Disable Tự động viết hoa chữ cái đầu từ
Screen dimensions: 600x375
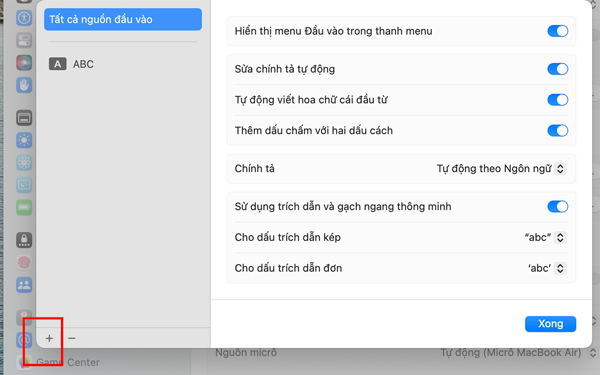(x=558, y=100)
